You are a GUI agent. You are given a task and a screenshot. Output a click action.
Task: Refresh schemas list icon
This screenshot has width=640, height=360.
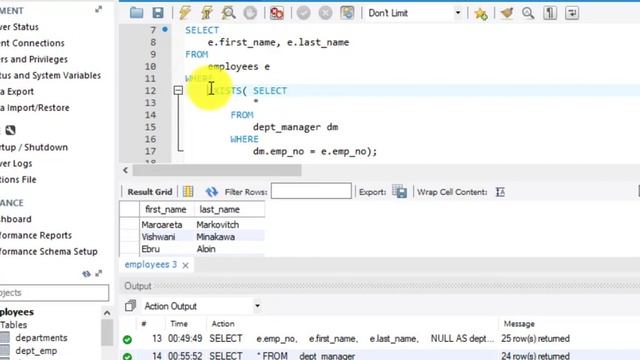[x=86, y=273]
